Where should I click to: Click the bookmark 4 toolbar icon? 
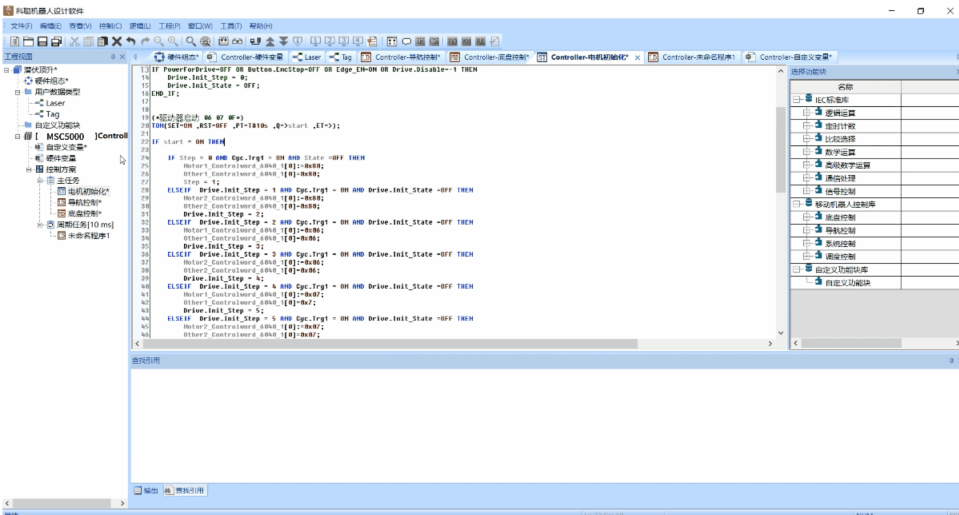(358, 42)
